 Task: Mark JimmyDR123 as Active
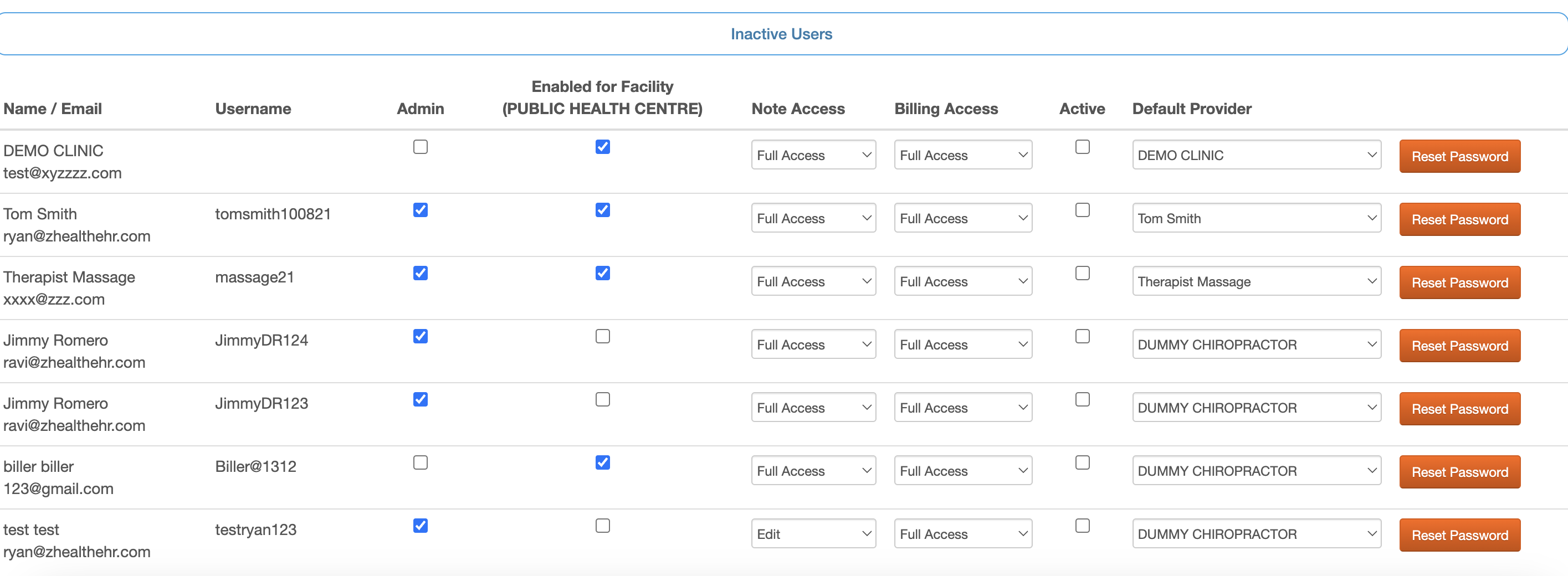click(x=1082, y=400)
